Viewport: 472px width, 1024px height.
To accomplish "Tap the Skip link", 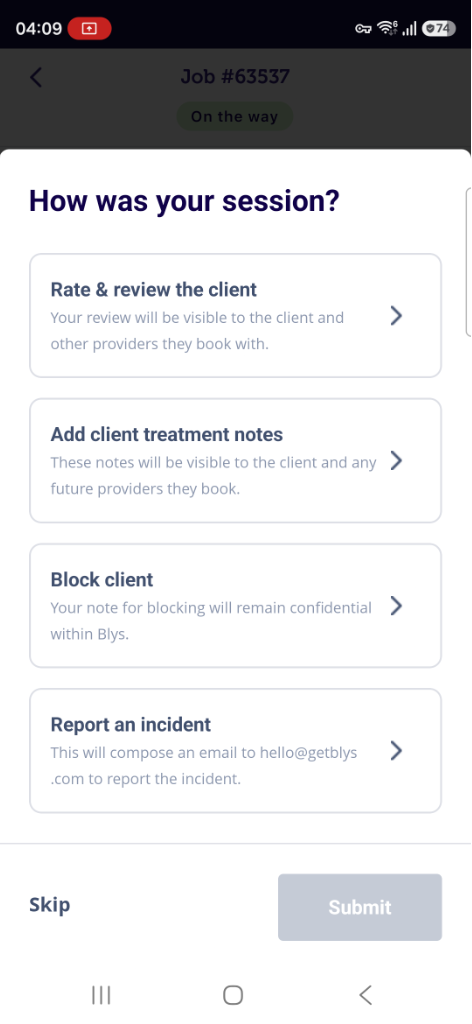I will click(x=50, y=905).
